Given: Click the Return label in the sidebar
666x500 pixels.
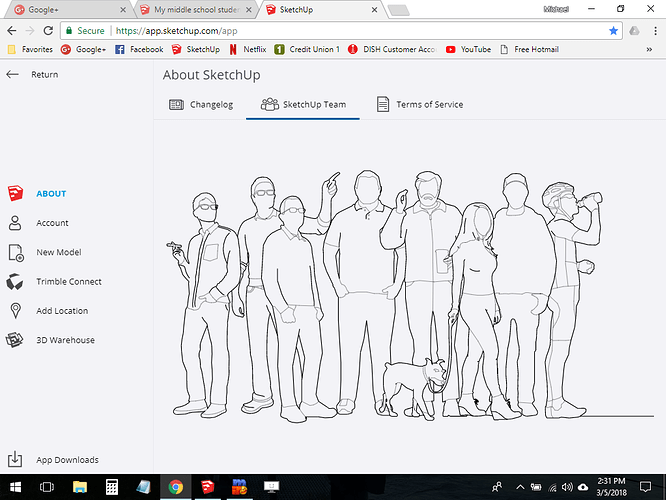Looking at the screenshot, I should click(x=45, y=74).
